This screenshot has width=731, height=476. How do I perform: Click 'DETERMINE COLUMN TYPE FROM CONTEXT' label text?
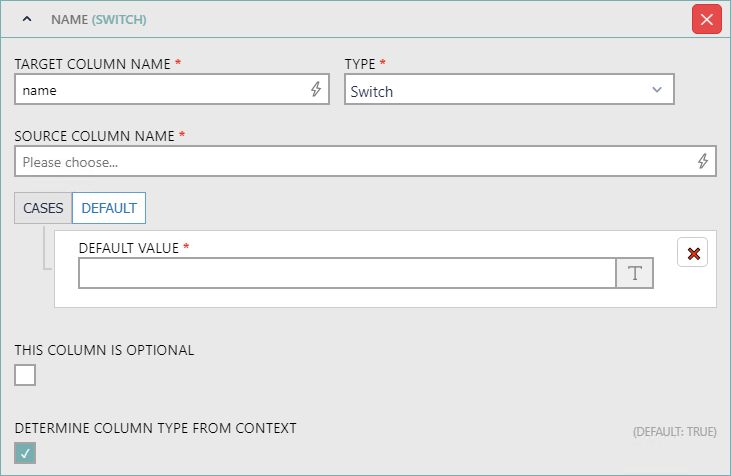[155, 428]
